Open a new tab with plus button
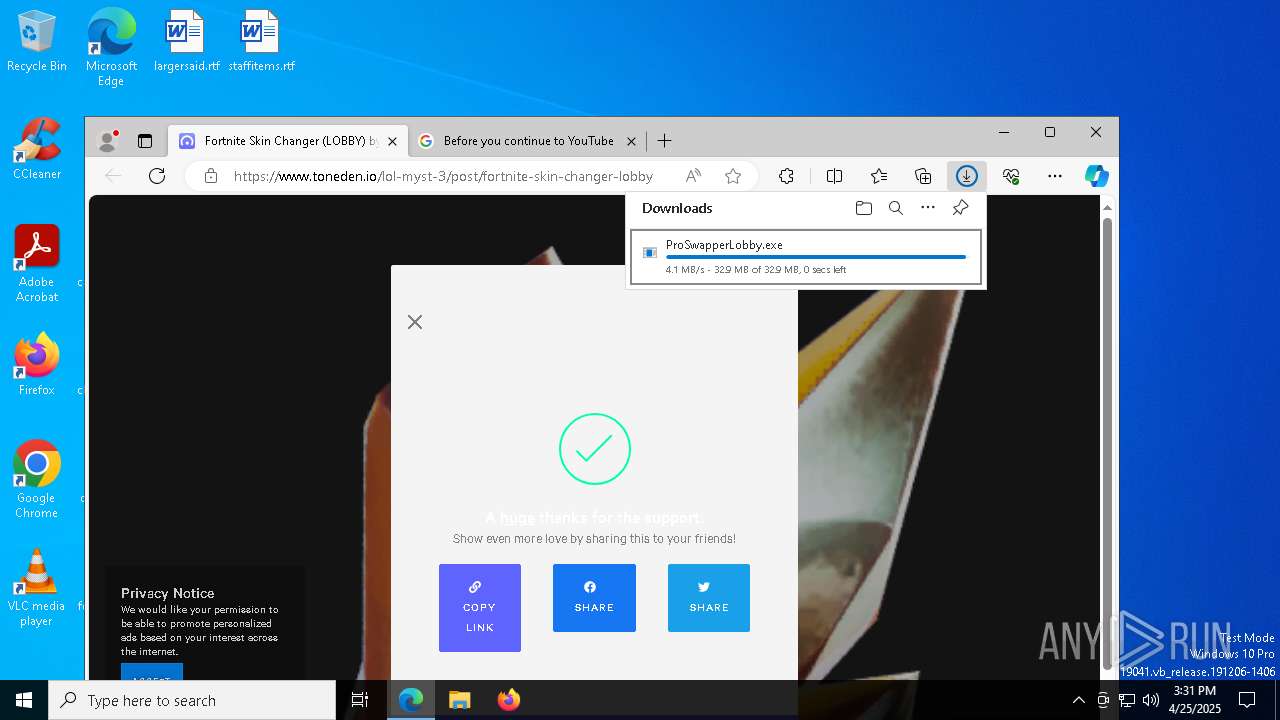1280x720 pixels. coord(665,141)
